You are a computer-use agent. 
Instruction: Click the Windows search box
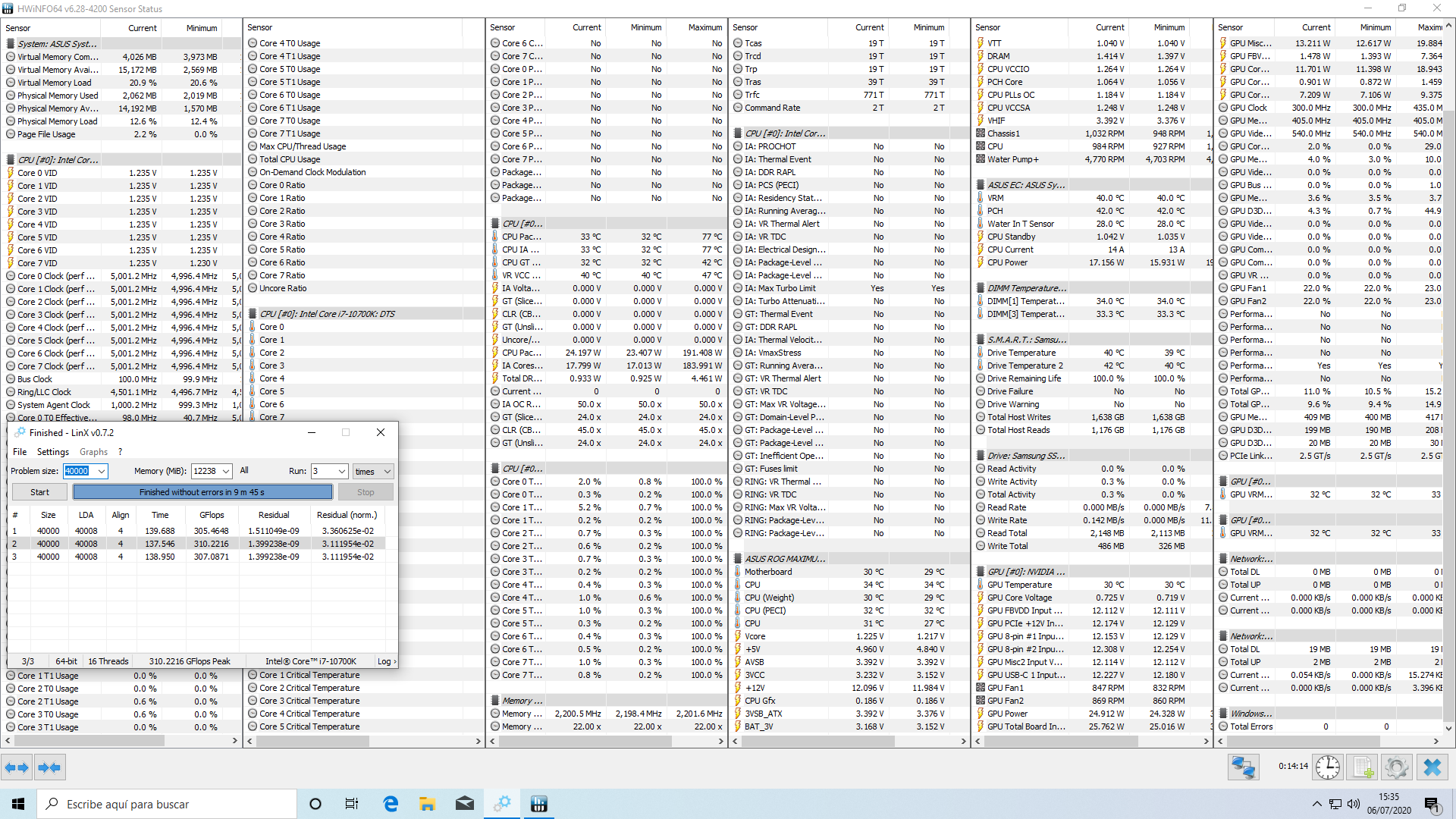coord(167,804)
